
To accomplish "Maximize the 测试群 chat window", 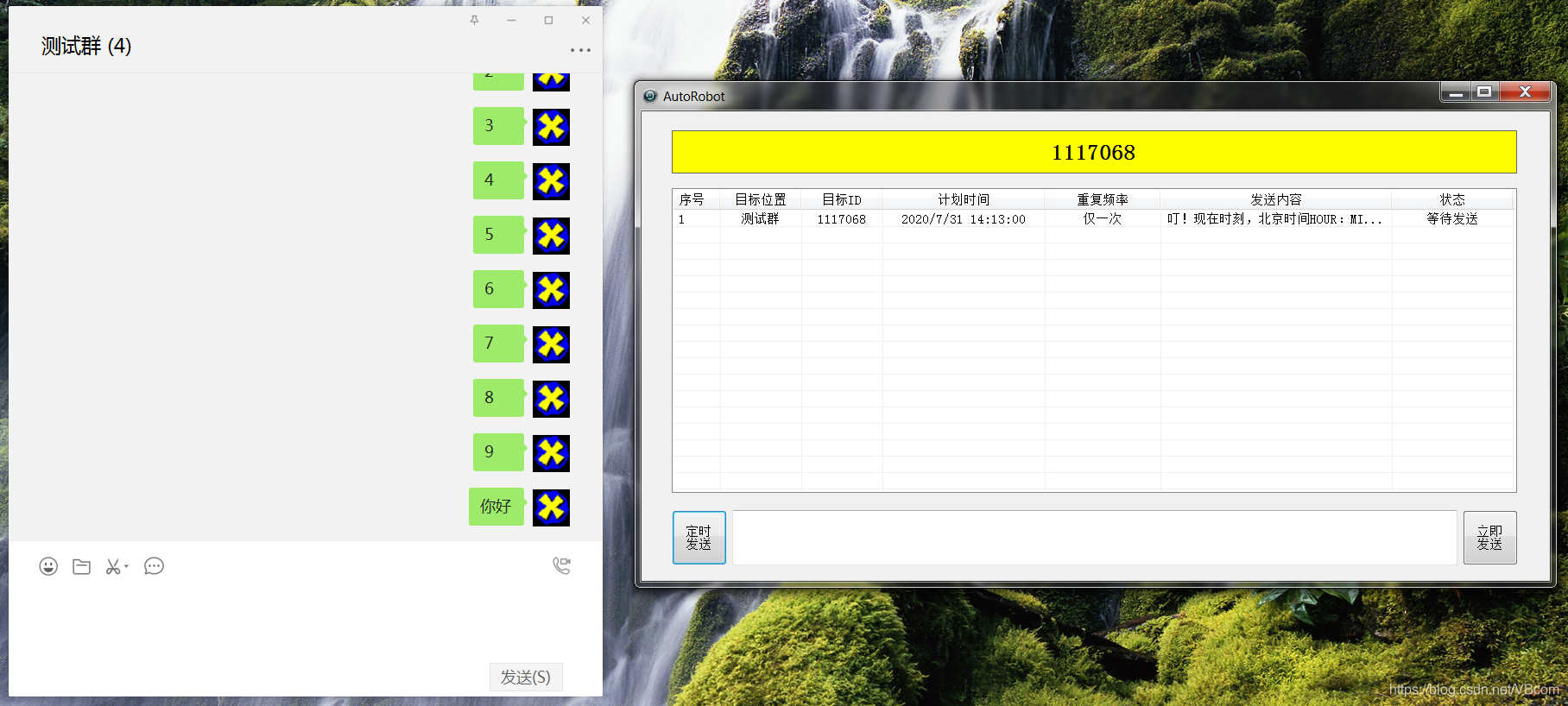I will coord(548,20).
